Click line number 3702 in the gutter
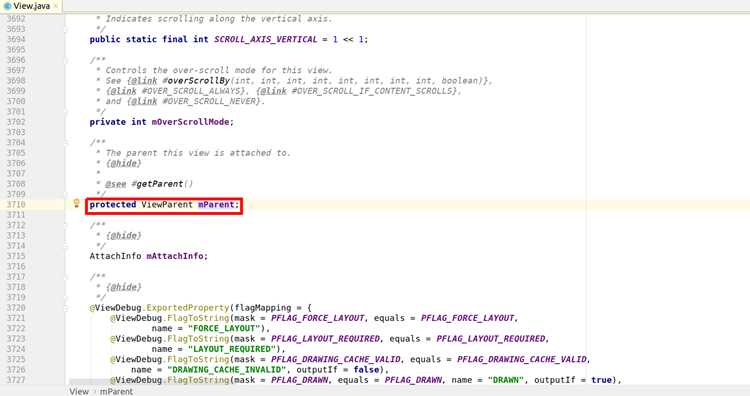Screen dimensions: 750x396 16,122
